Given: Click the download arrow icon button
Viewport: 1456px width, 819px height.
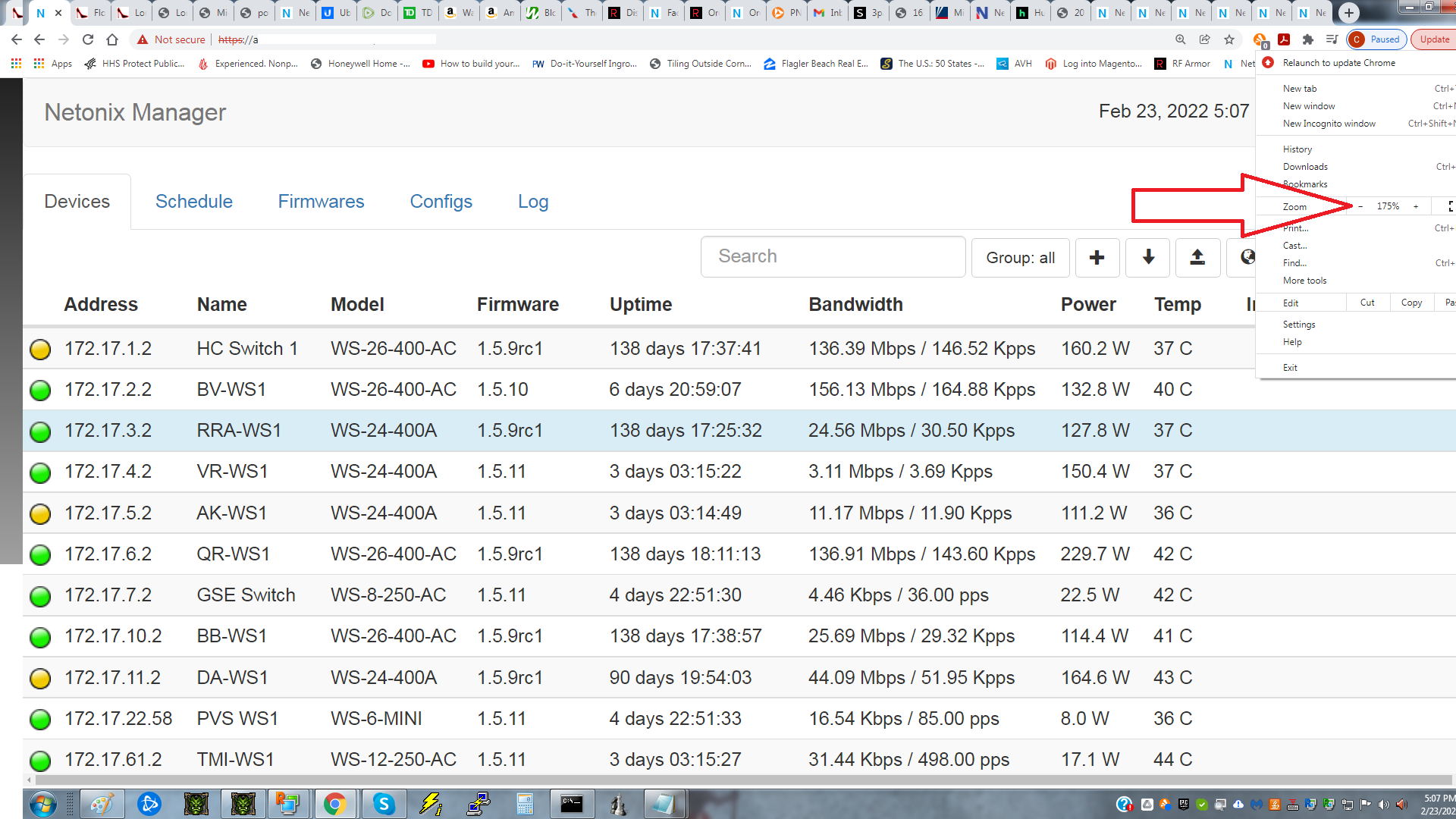Looking at the screenshot, I should point(1148,258).
